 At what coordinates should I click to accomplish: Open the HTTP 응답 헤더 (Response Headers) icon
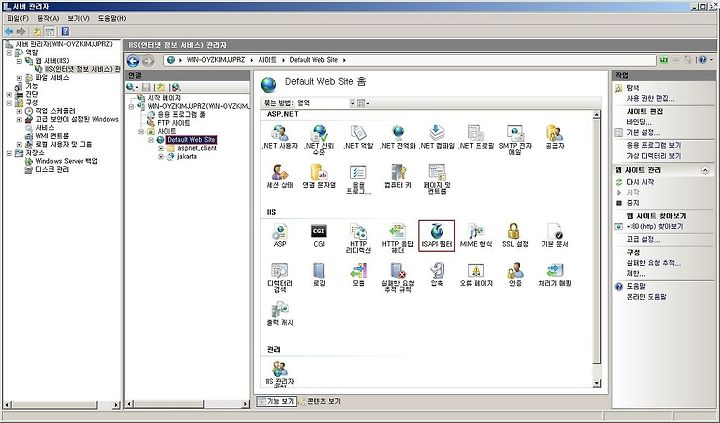click(398, 238)
